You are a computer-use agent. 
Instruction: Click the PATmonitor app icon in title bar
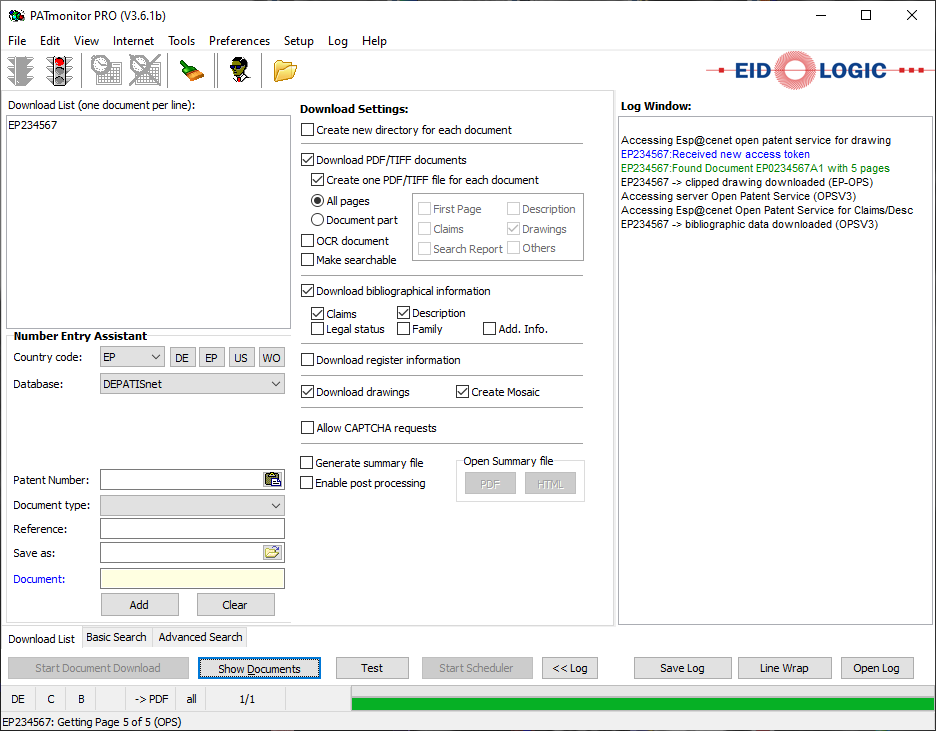pos(16,16)
